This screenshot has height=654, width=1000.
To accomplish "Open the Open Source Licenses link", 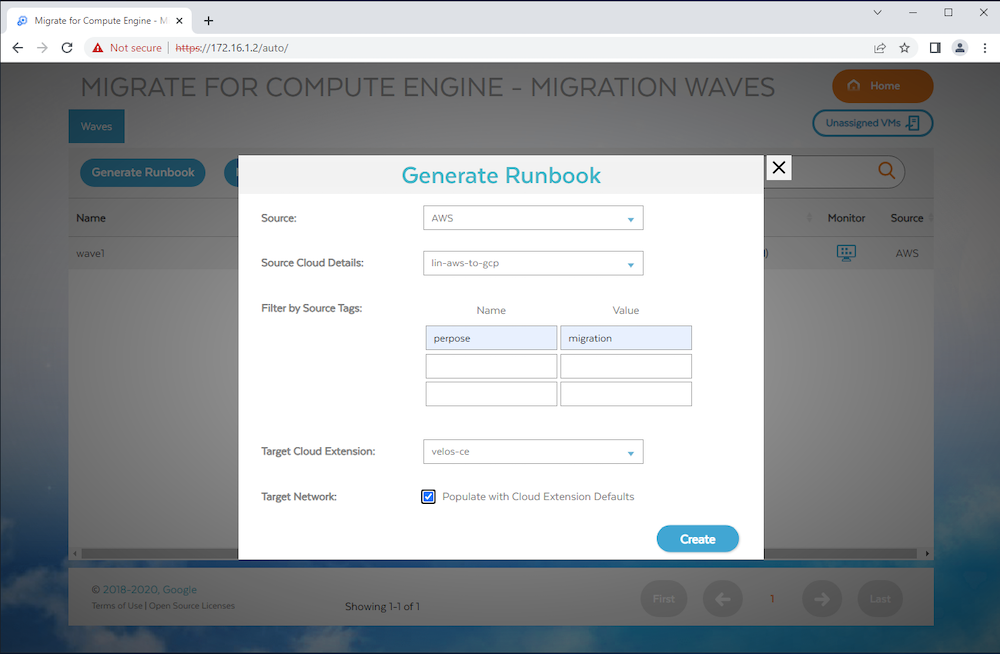I will point(191,606).
